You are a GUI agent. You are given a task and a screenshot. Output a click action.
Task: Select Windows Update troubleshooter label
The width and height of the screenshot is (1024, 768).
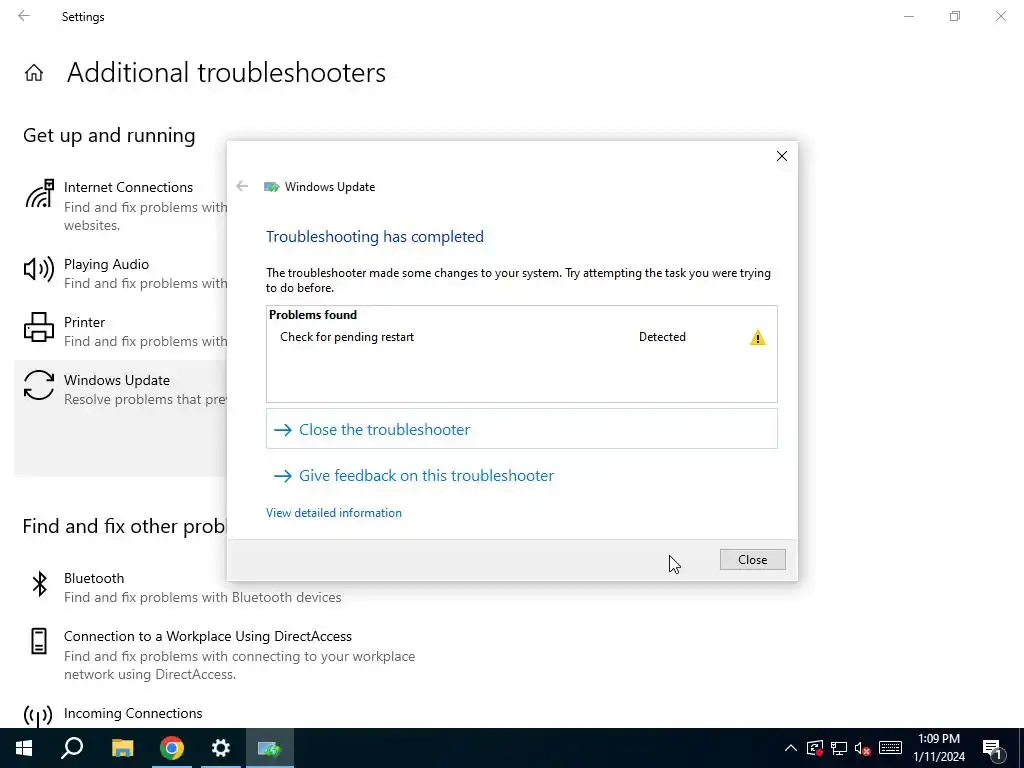[117, 380]
